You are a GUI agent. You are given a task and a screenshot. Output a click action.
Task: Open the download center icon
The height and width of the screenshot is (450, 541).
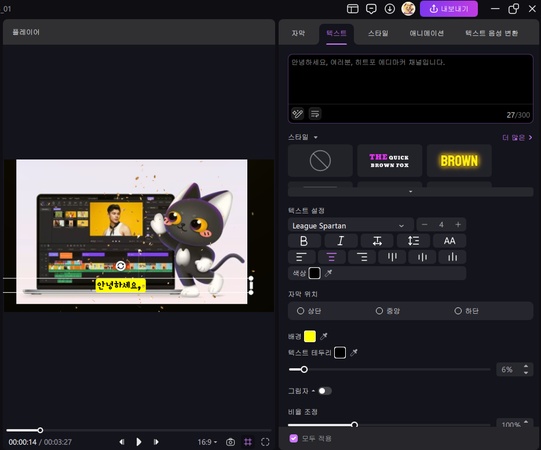tap(390, 9)
